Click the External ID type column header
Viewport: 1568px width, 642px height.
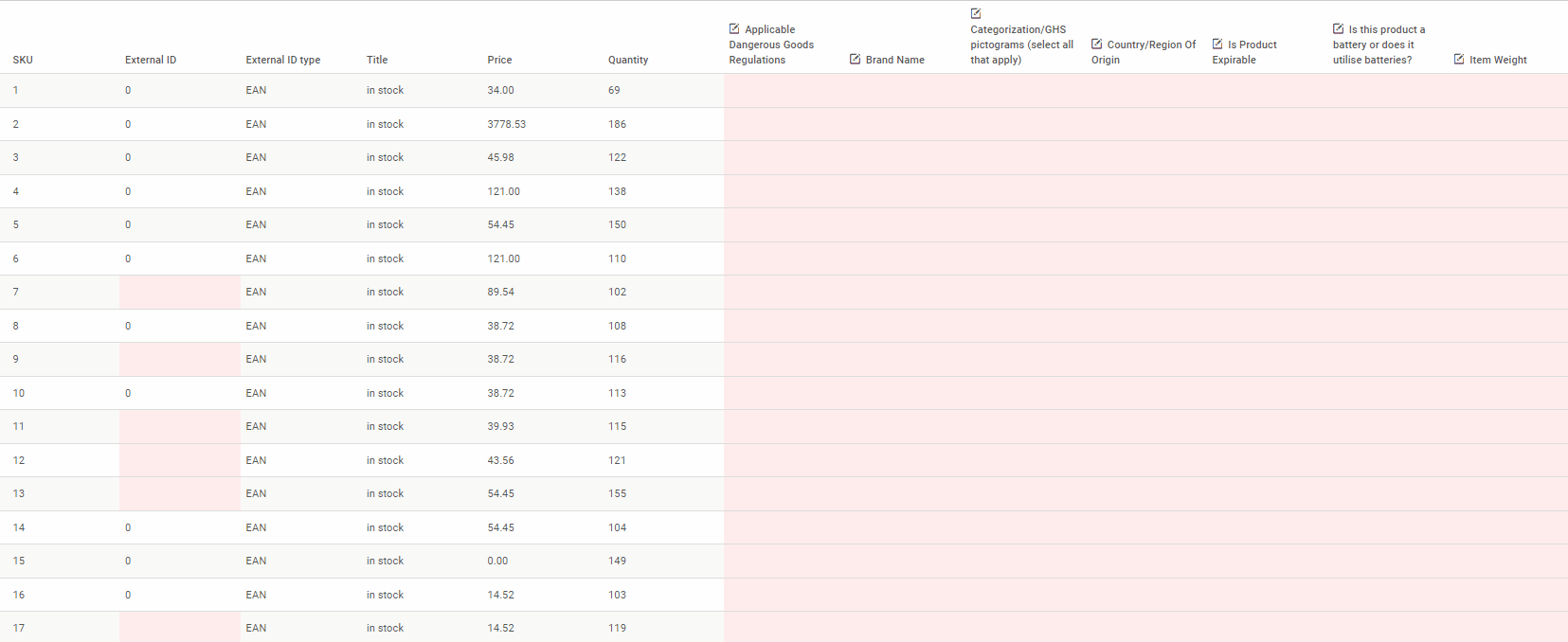[x=283, y=60]
